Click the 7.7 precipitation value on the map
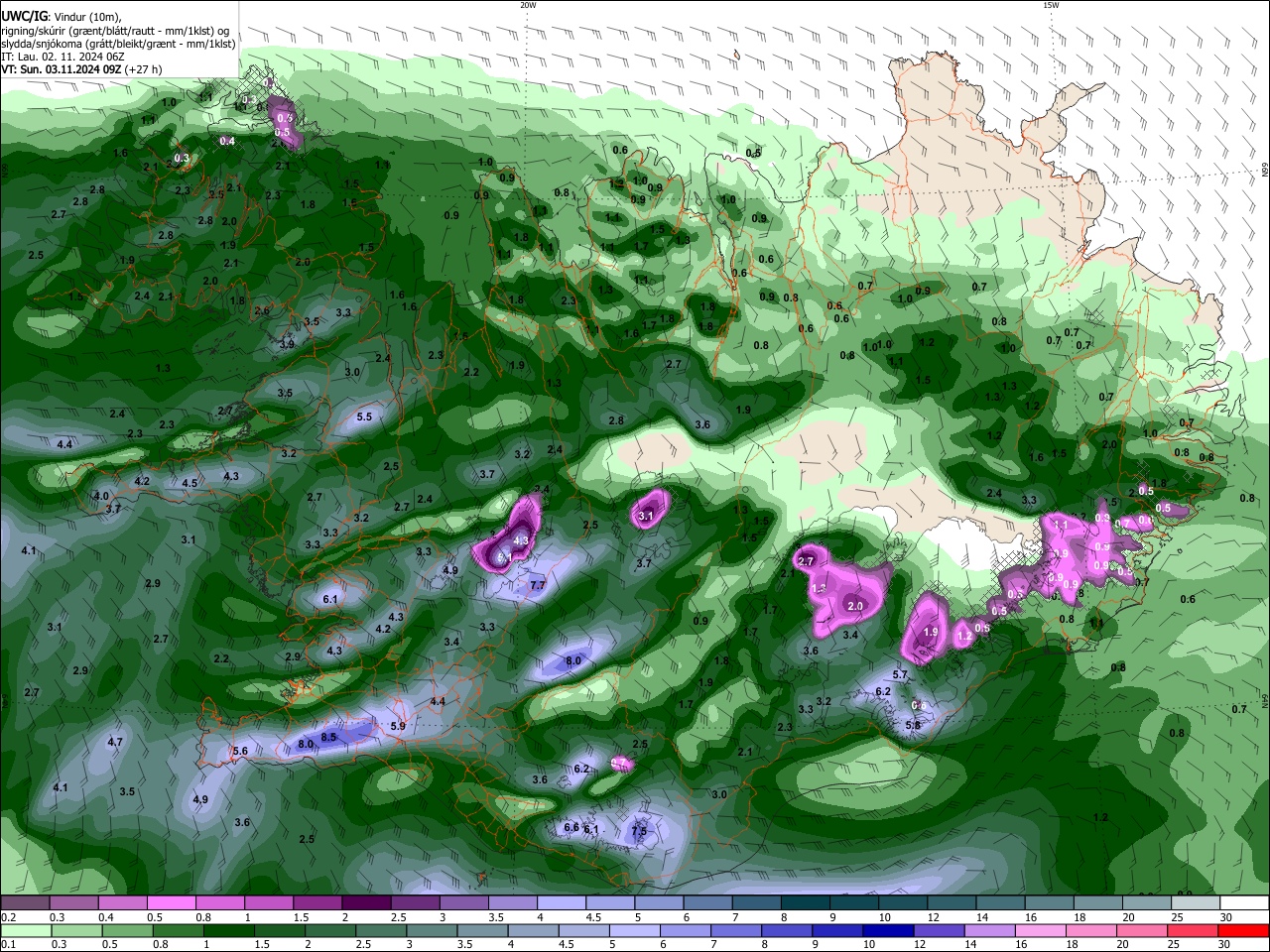The height and width of the screenshot is (952, 1270). click(539, 586)
